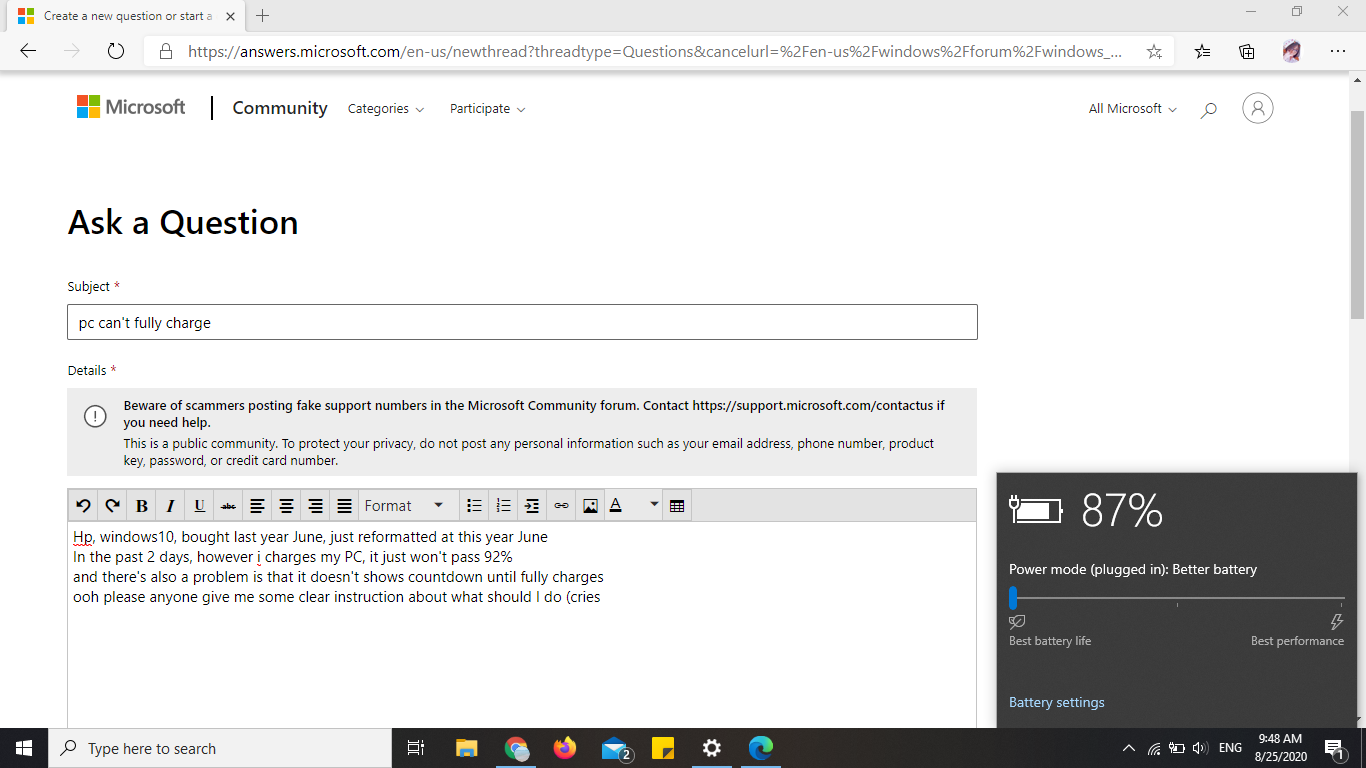
Task: Click the taskbar search box
Action: click(220, 748)
